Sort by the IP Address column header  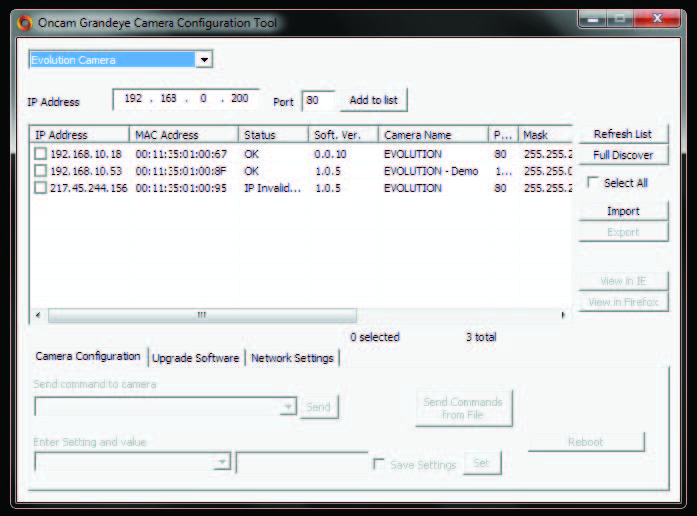(80, 135)
